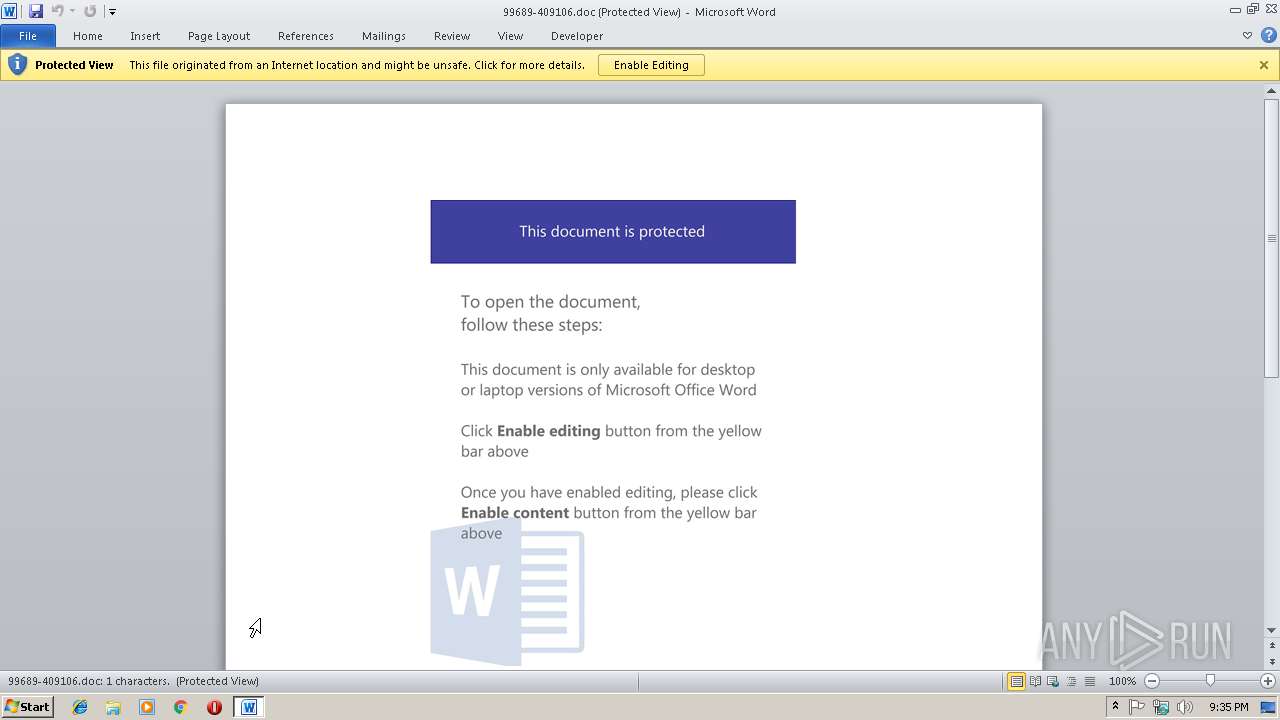This screenshot has width=1280, height=720.
Task: Open Windows Explorer folder from taskbar
Action: 113,707
